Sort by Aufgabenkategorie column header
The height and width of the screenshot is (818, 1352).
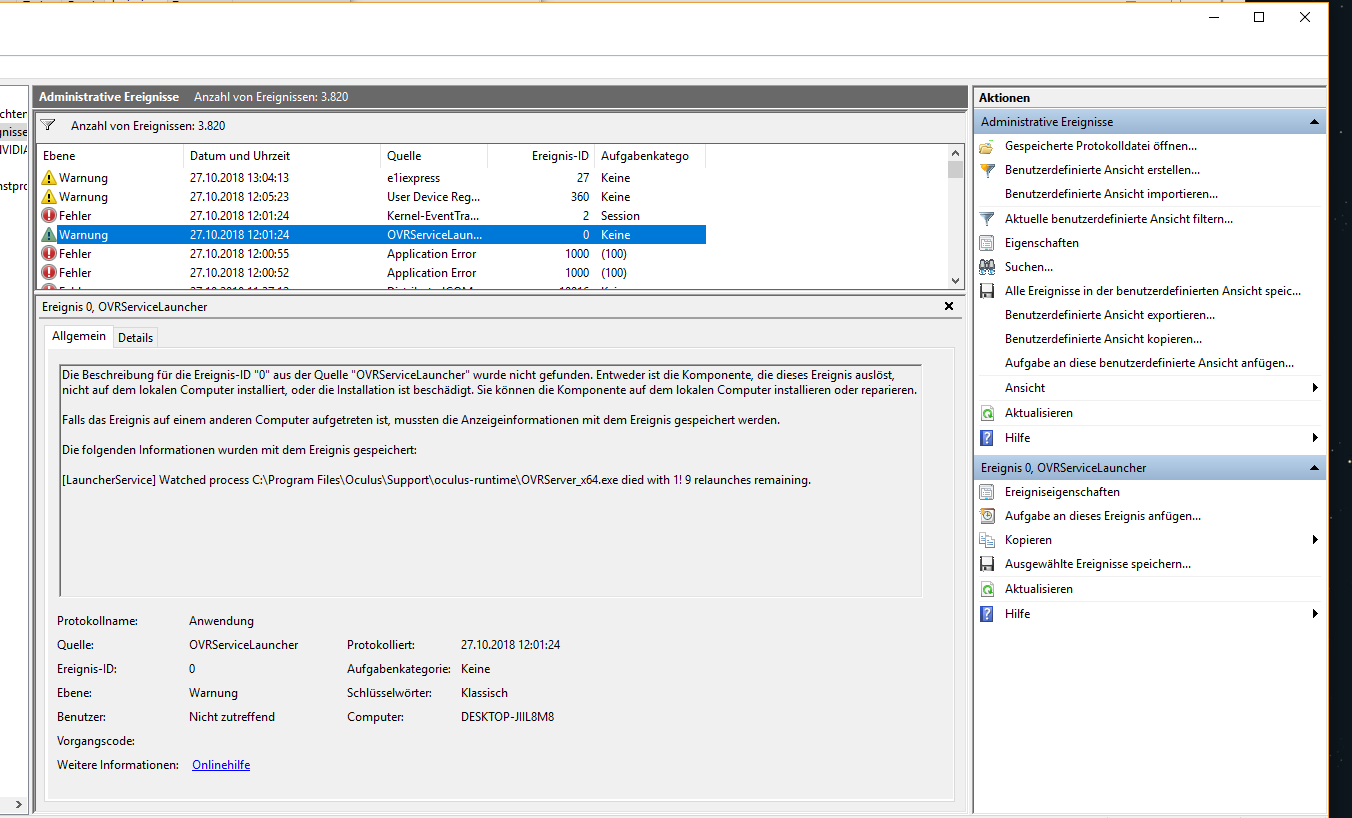pyautogui.click(x=650, y=156)
